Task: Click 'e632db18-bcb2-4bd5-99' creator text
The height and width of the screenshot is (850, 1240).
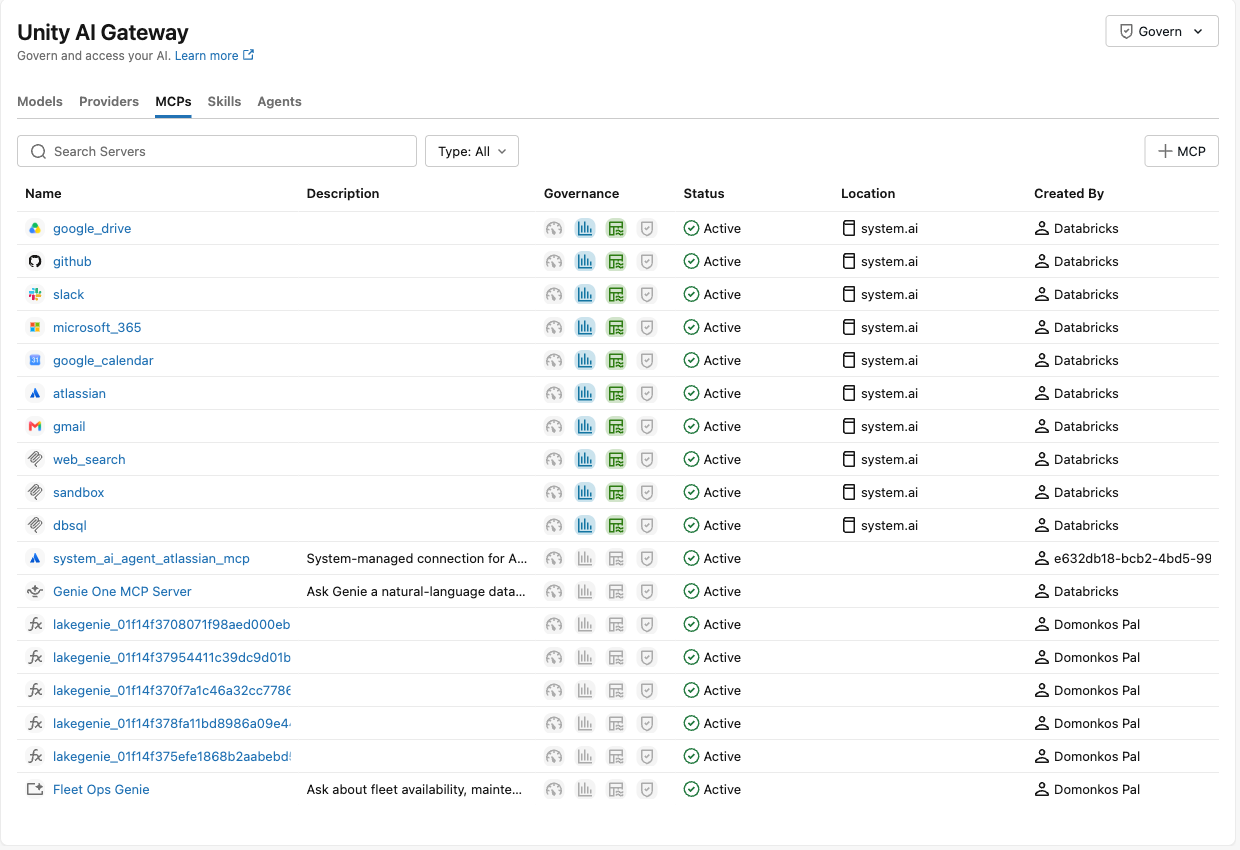Action: 1132,558
